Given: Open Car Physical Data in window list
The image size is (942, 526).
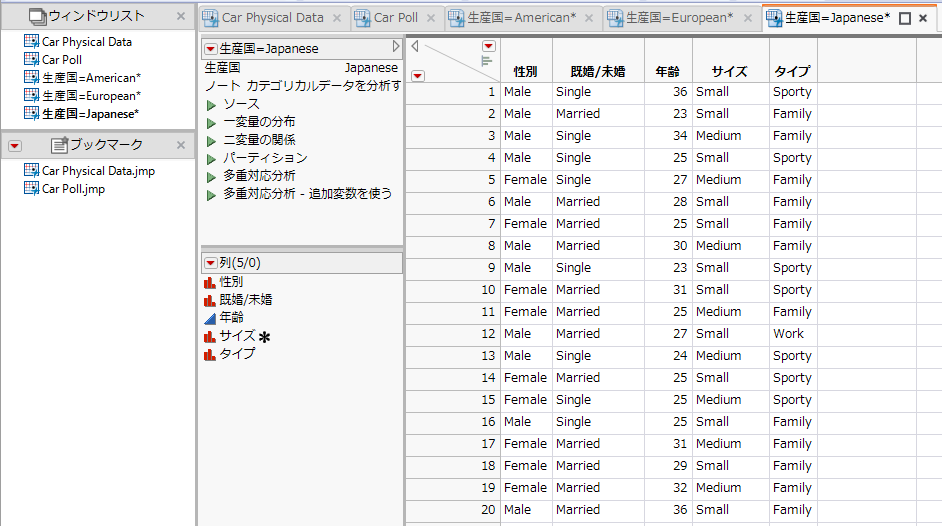Looking at the screenshot, I should coord(87,42).
